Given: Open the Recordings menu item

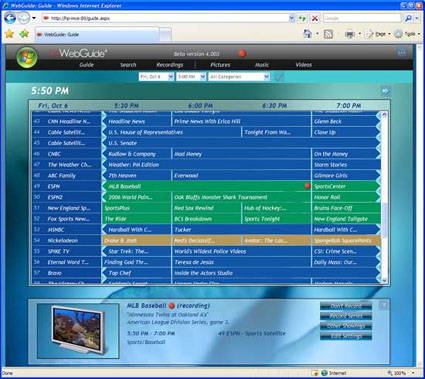Looking at the screenshot, I should pos(170,65).
